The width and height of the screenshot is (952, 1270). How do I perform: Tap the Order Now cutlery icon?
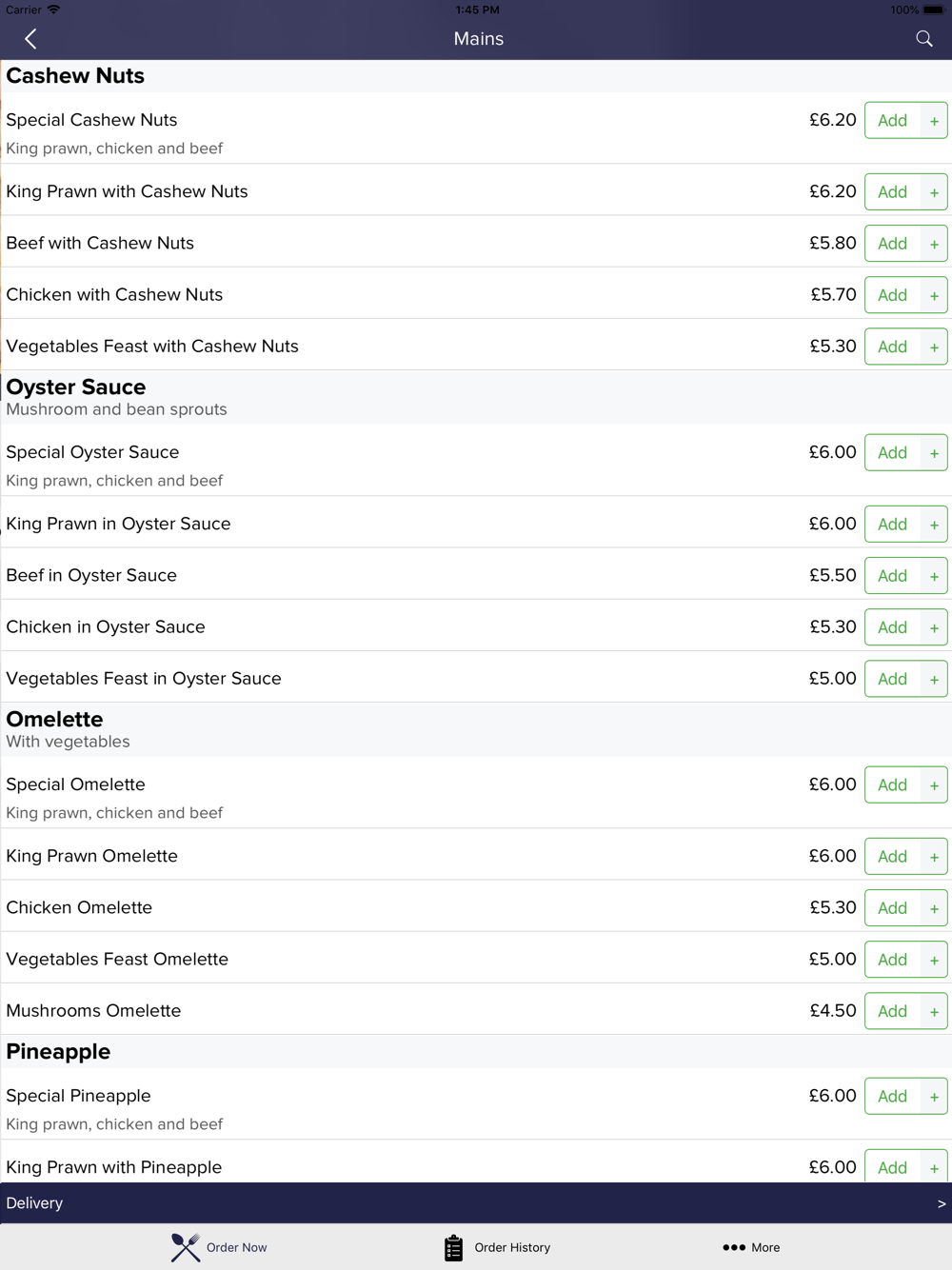(x=186, y=1247)
